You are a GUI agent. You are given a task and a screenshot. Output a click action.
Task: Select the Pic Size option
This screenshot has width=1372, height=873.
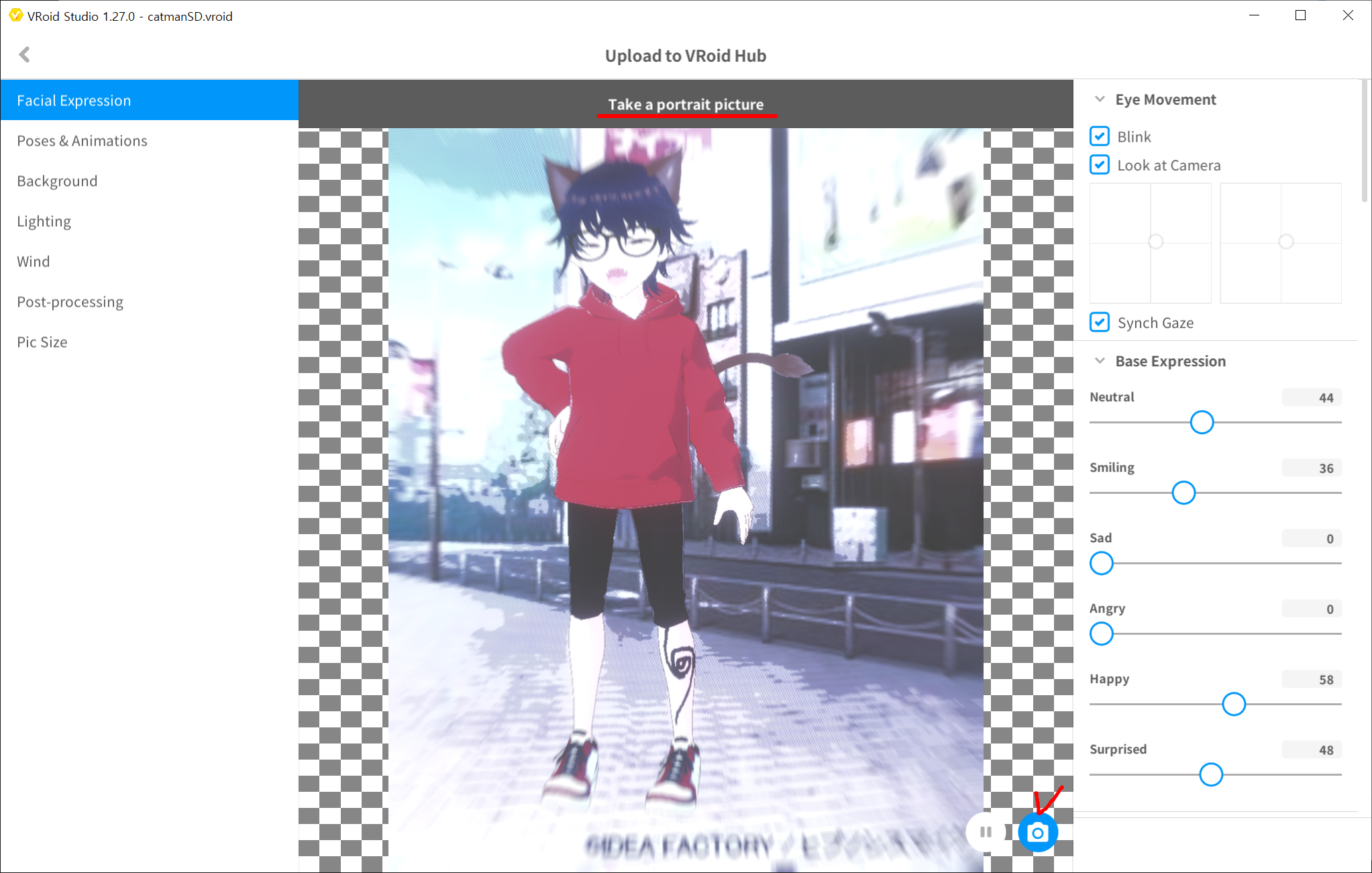42,342
